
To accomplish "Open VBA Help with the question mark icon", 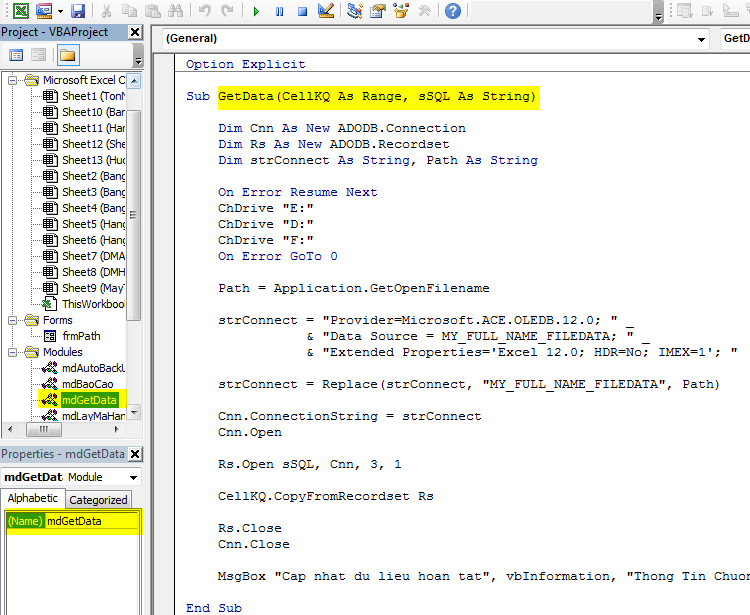I will pos(452,11).
